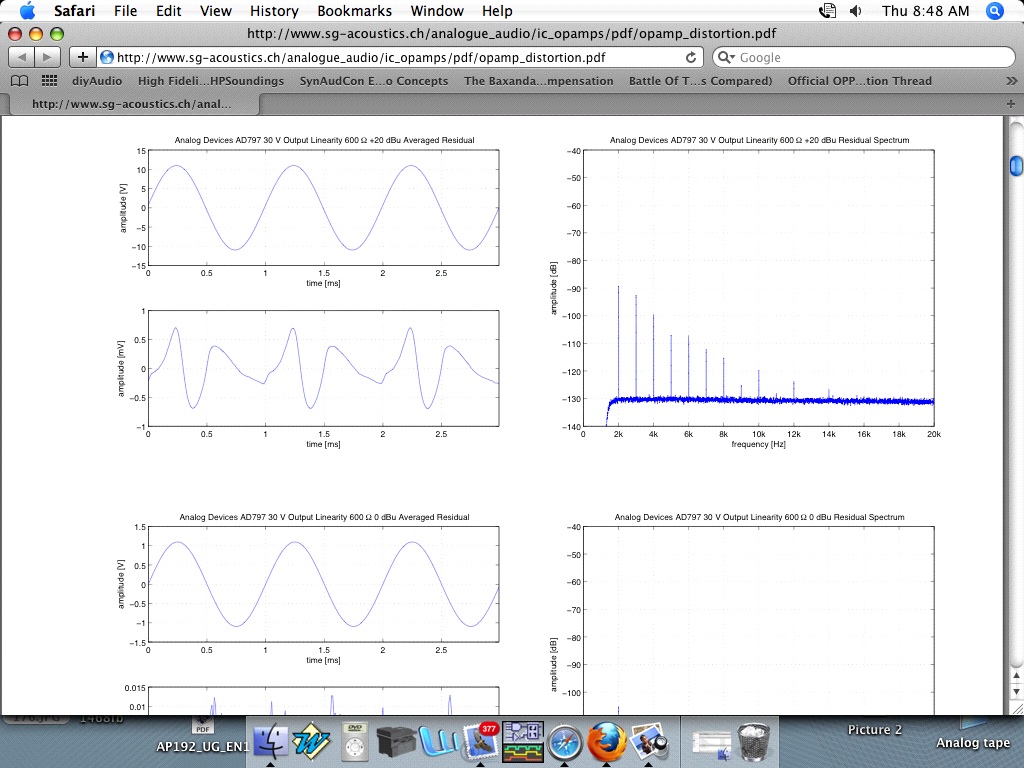Show all bookmarks with the book icon
The image size is (1024, 768).
tap(20, 81)
